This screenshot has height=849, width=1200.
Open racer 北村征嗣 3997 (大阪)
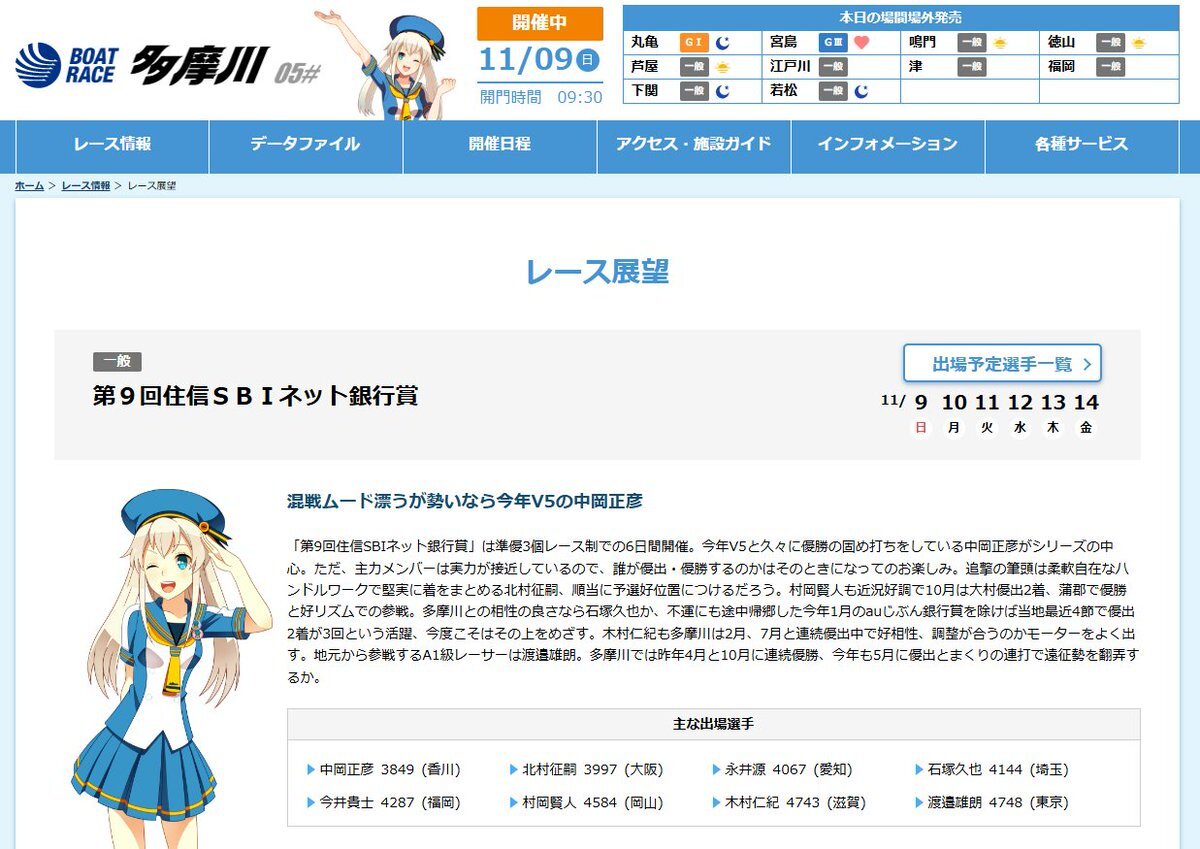point(593,770)
